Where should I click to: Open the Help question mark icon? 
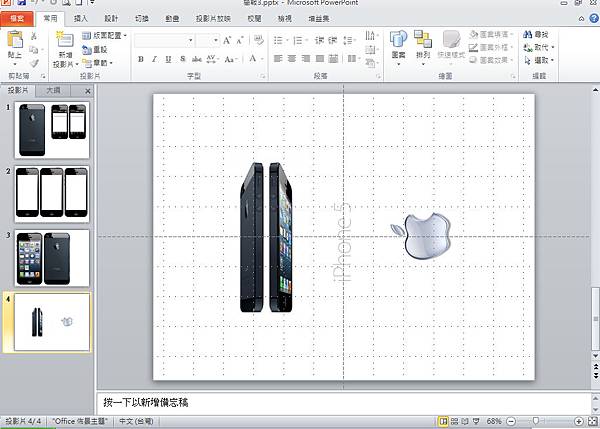point(594,18)
